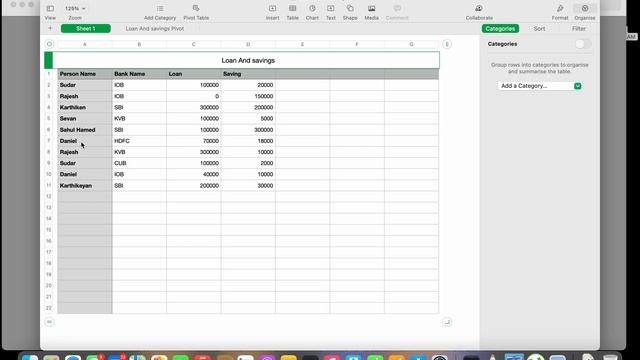This screenshot has width=640, height=360.
Task: Select the saving value 5000 cell
Action: 248,118
